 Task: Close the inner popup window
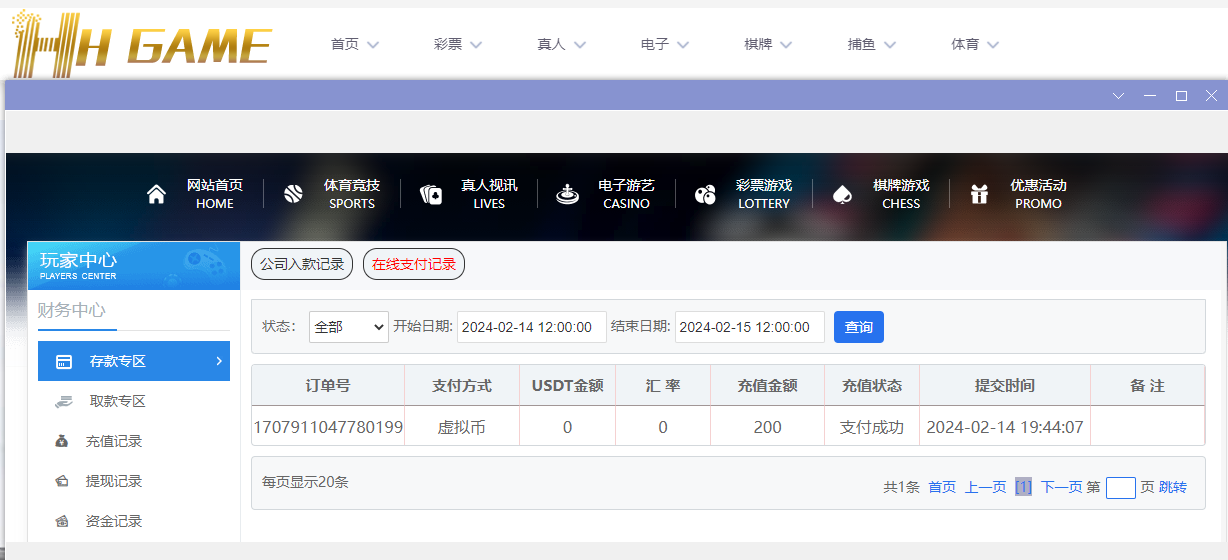pyautogui.click(x=1212, y=96)
